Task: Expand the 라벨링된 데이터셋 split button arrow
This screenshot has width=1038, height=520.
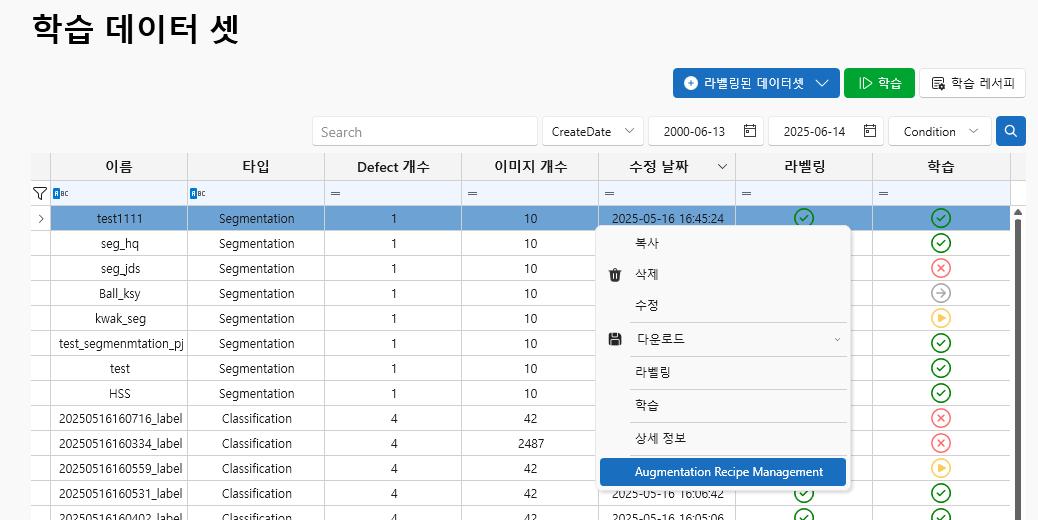Action: (823, 83)
